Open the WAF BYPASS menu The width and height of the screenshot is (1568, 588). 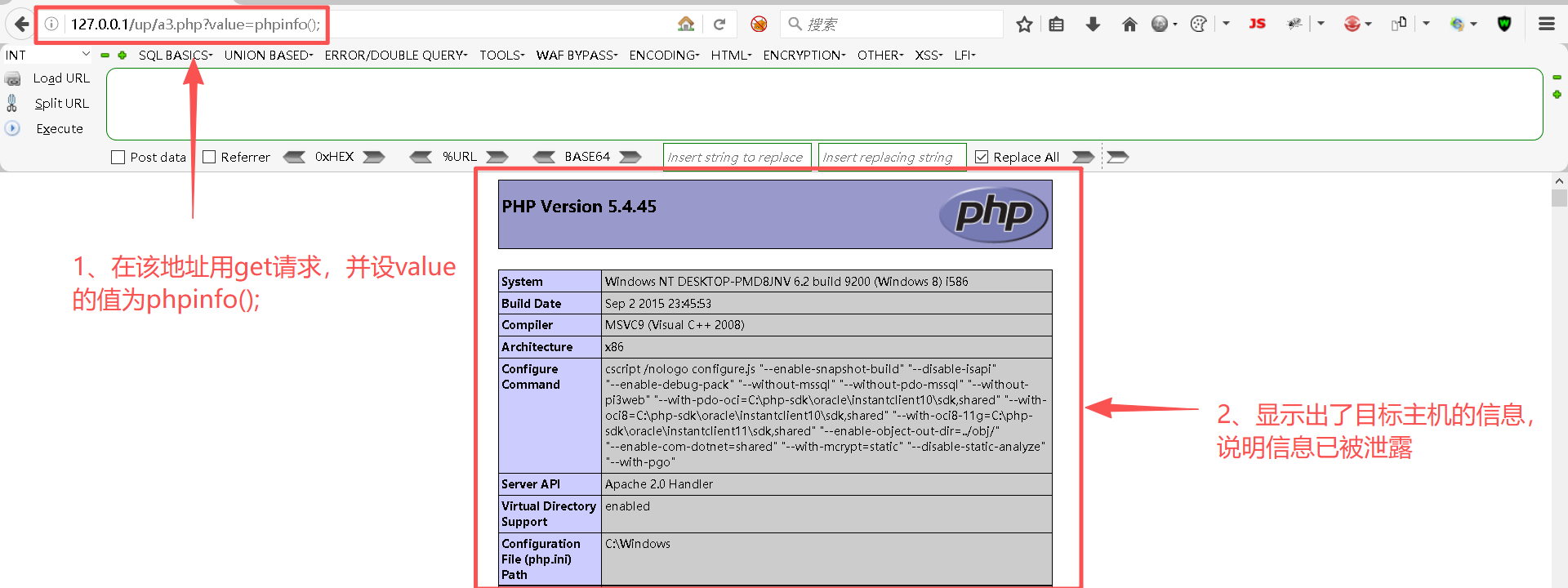tap(577, 55)
